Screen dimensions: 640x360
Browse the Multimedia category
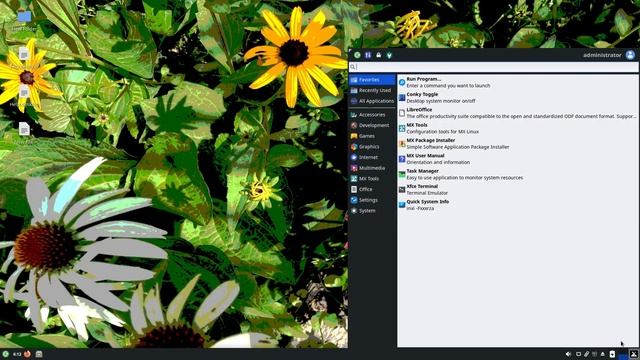tap(372, 168)
